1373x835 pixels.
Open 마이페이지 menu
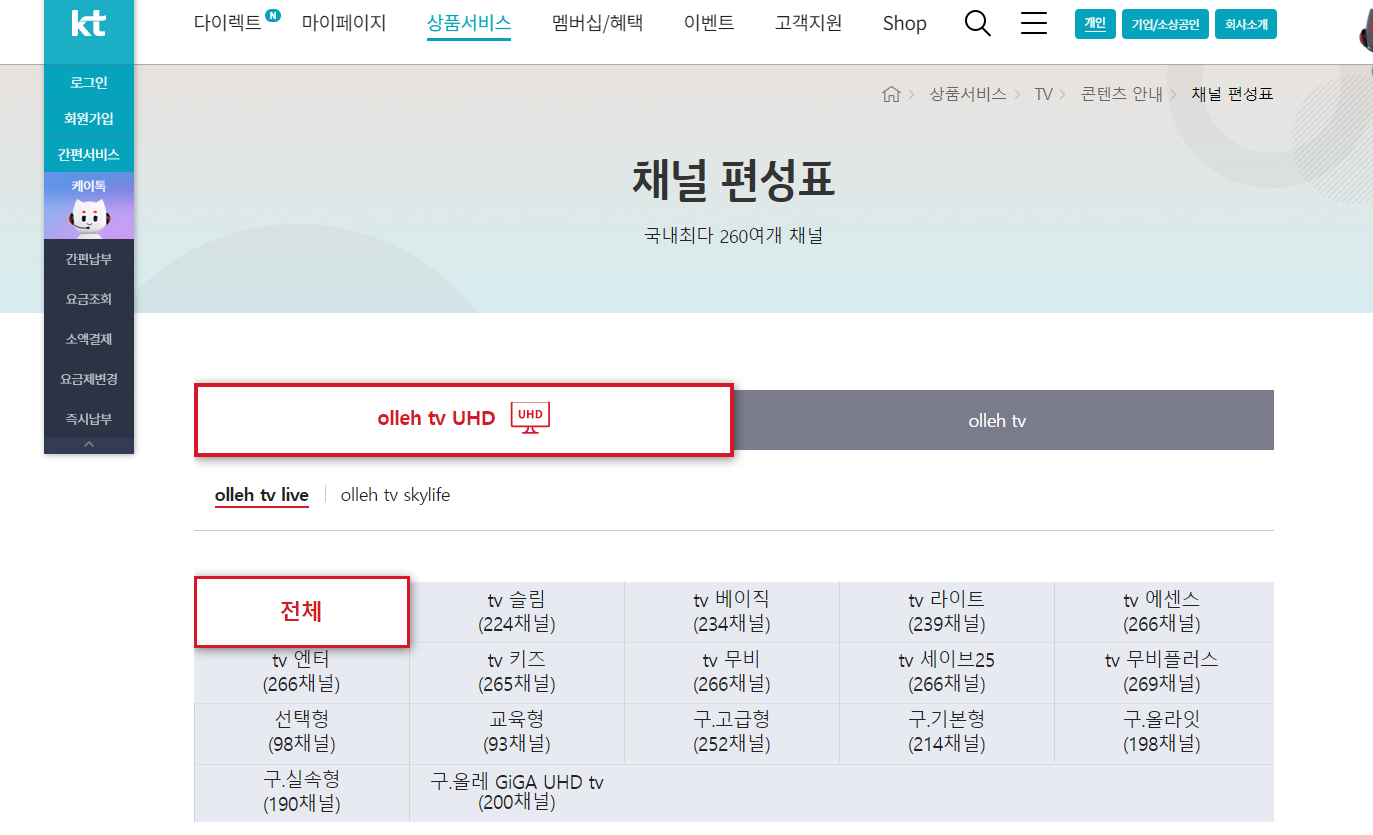point(344,23)
